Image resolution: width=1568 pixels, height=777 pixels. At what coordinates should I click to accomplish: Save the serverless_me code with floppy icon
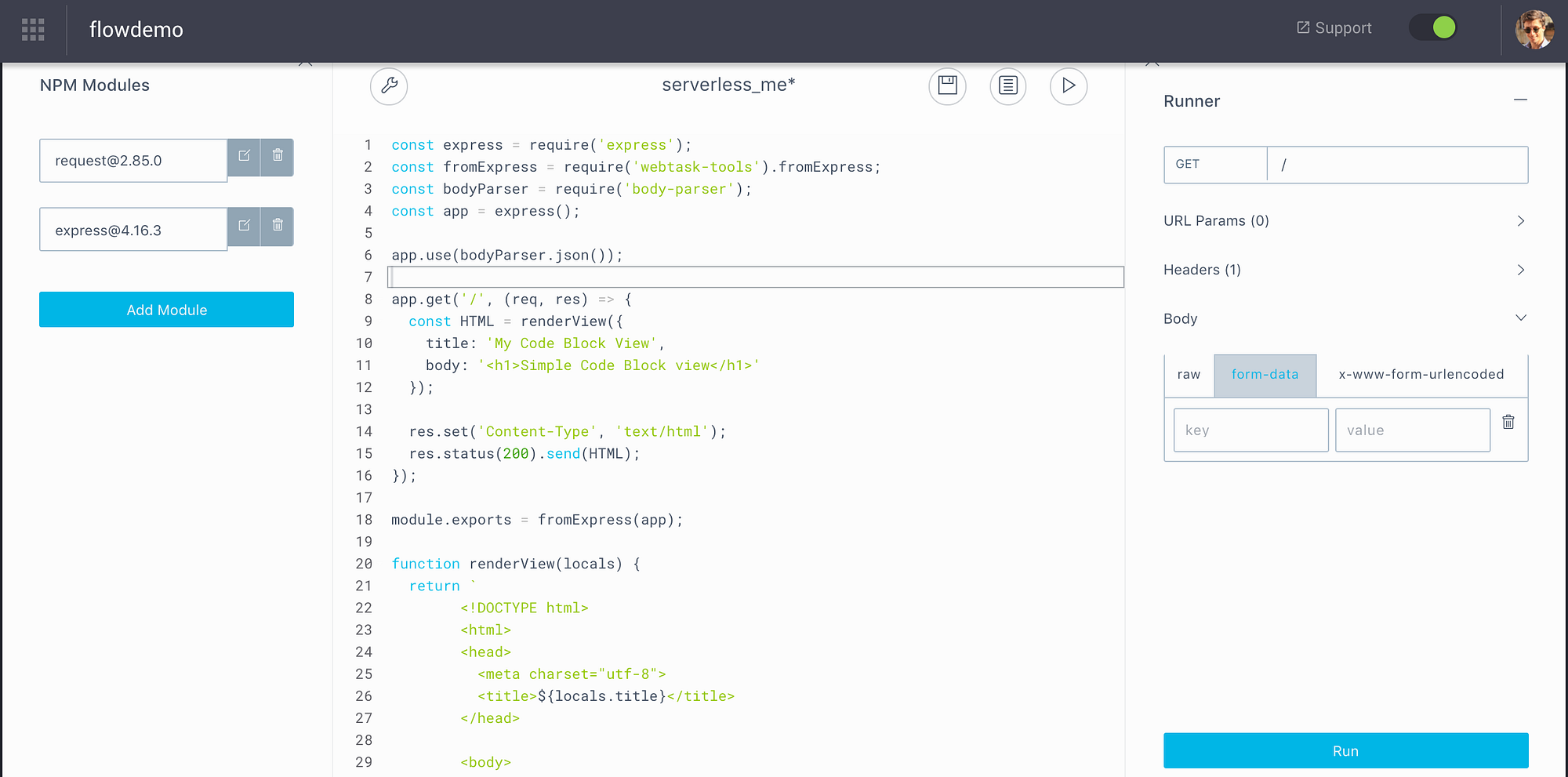946,86
